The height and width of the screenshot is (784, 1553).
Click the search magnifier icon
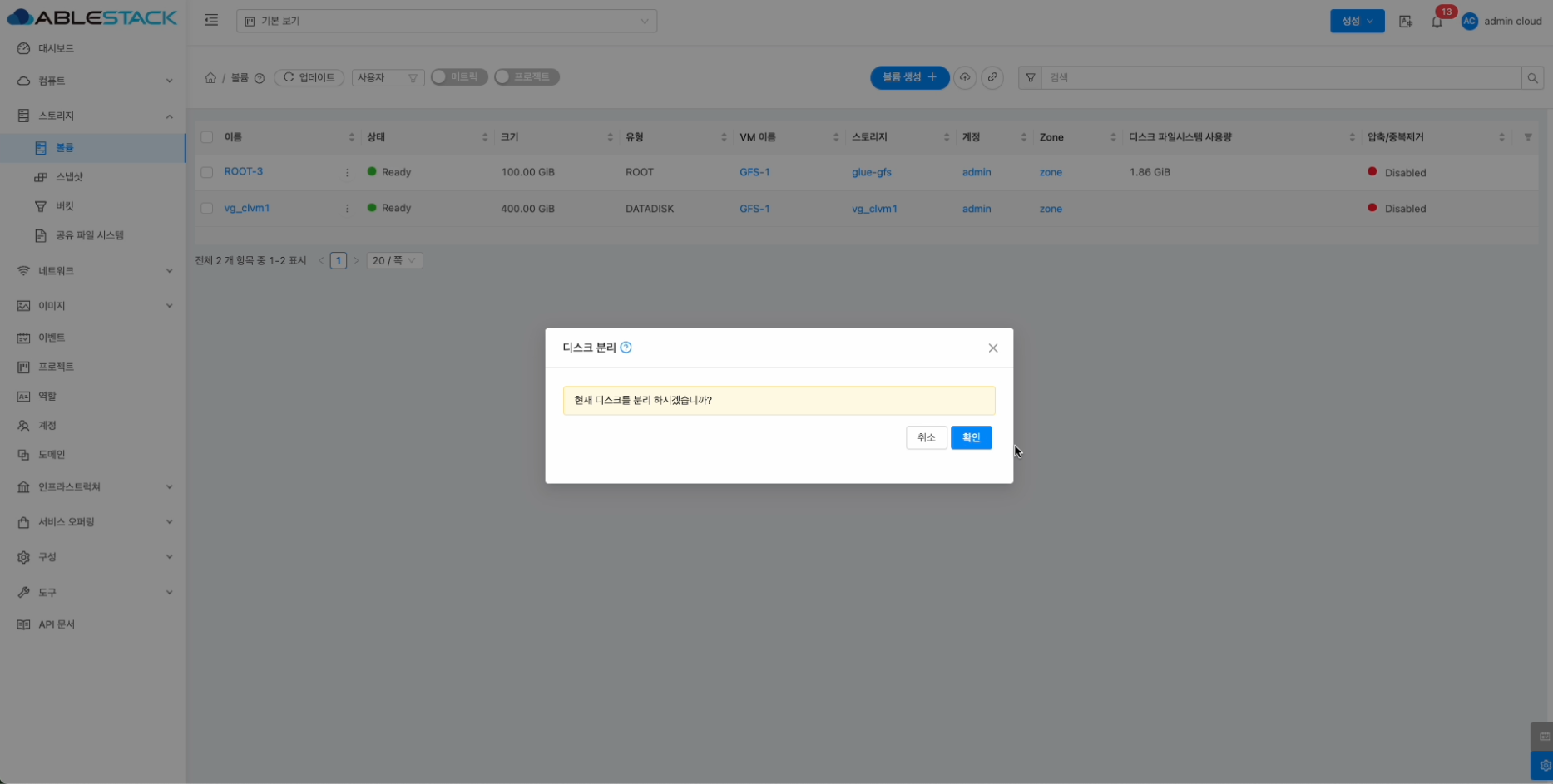pyautogui.click(x=1532, y=78)
